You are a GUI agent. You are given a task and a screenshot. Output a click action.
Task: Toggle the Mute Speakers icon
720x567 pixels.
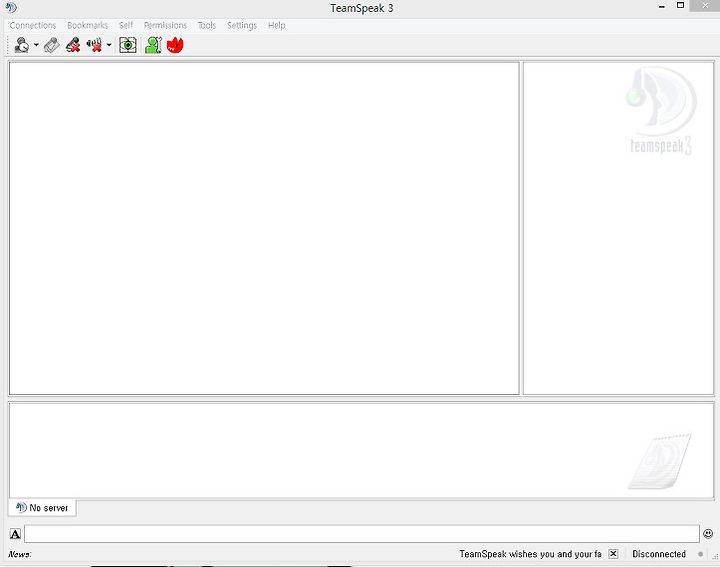coord(94,45)
